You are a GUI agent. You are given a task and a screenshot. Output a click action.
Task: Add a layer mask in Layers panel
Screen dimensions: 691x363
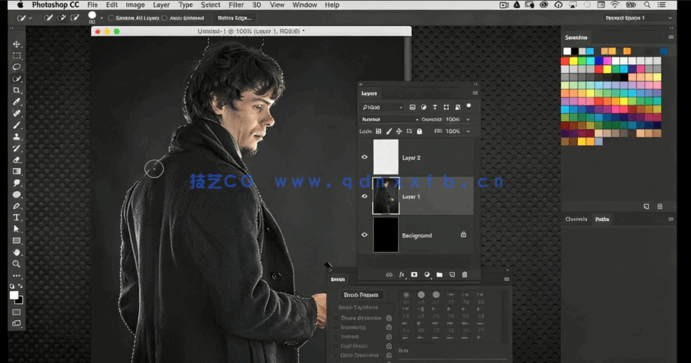(414, 274)
